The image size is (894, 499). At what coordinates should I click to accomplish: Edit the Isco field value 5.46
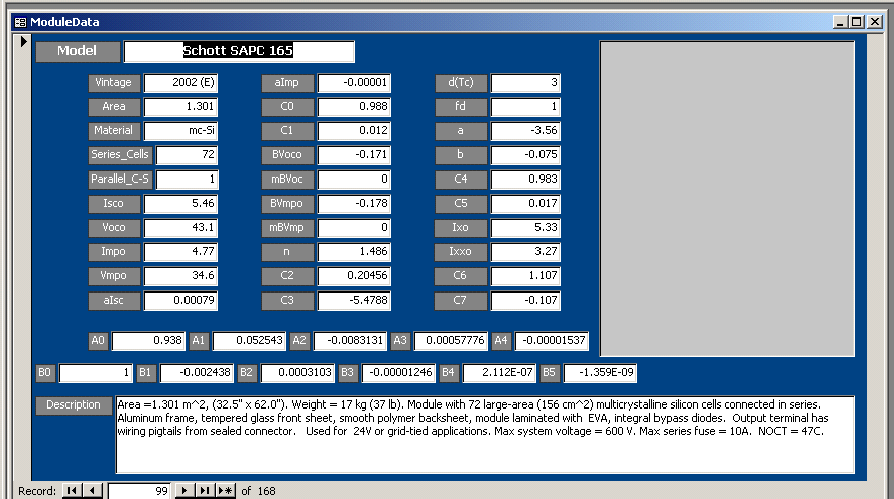coord(181,204)
